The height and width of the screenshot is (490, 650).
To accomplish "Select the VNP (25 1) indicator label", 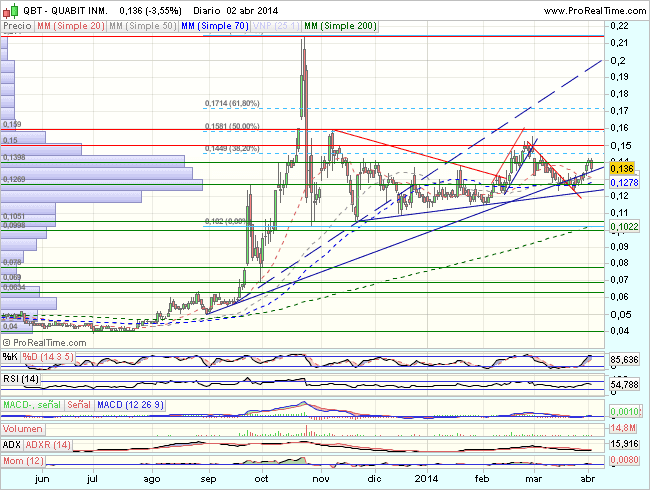I will pyautogui.click(x=276, y=26).
